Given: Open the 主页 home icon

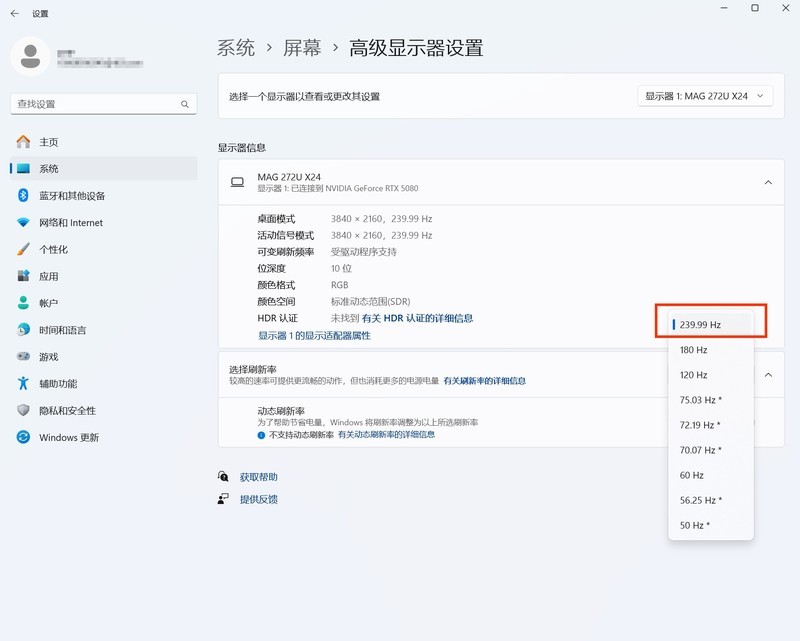Looking at the screenshot, I should pyautogui.click(x=23, y=142).
